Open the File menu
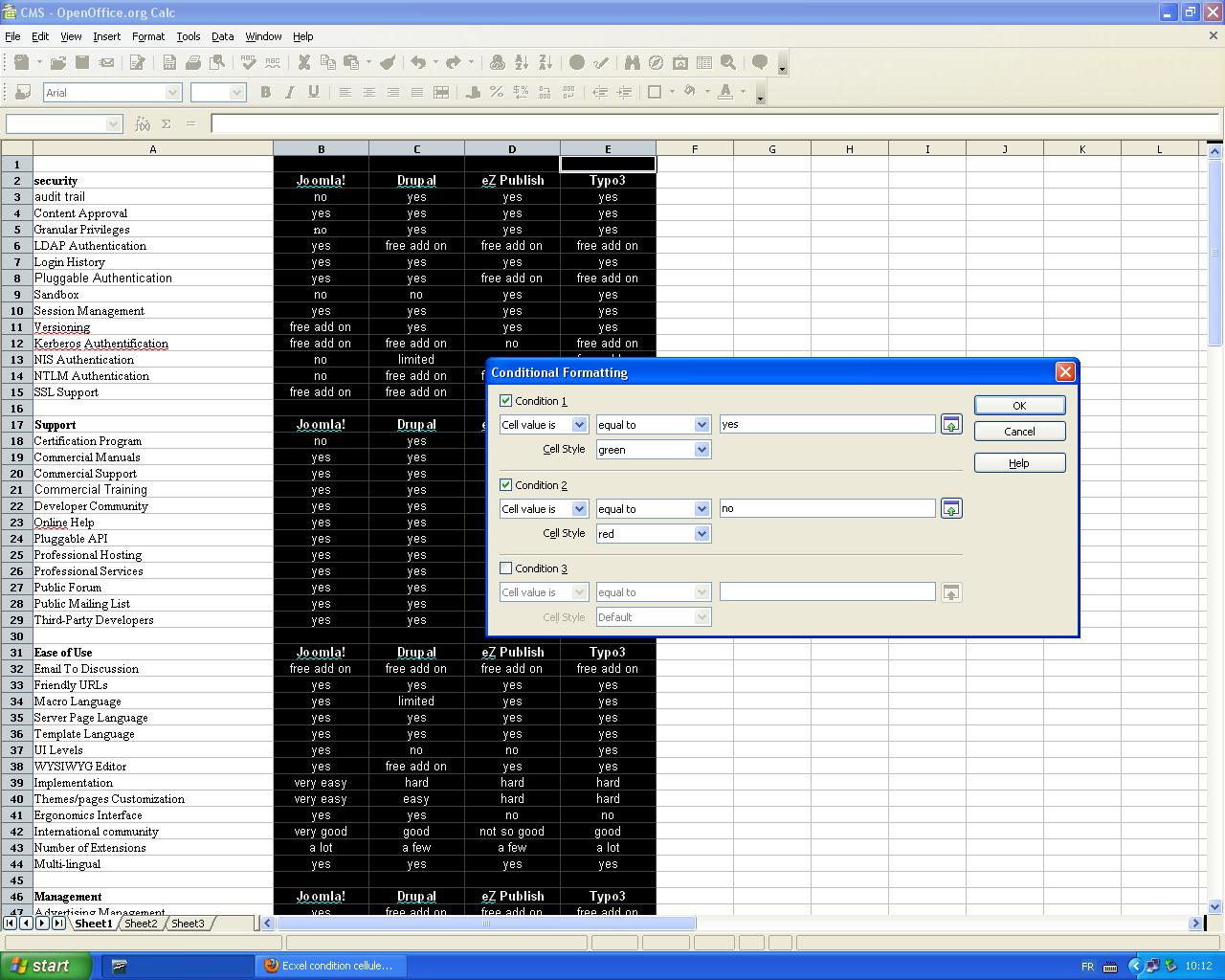This screenshot has width=1225, height=980. (12, 36)
